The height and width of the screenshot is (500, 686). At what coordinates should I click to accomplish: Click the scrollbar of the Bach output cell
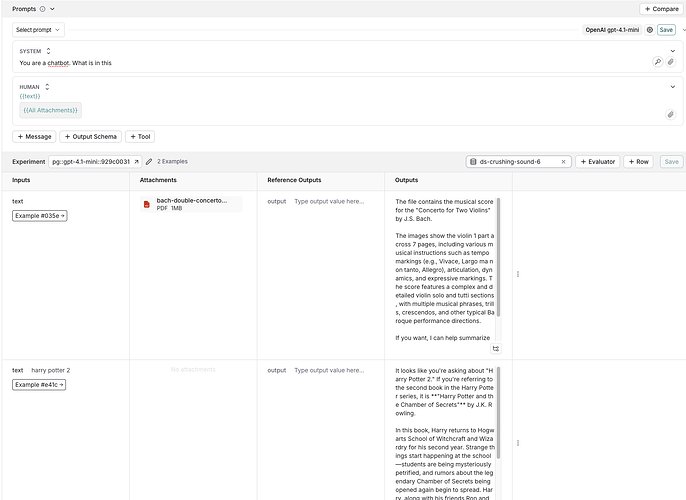click(x=498, y=257)
